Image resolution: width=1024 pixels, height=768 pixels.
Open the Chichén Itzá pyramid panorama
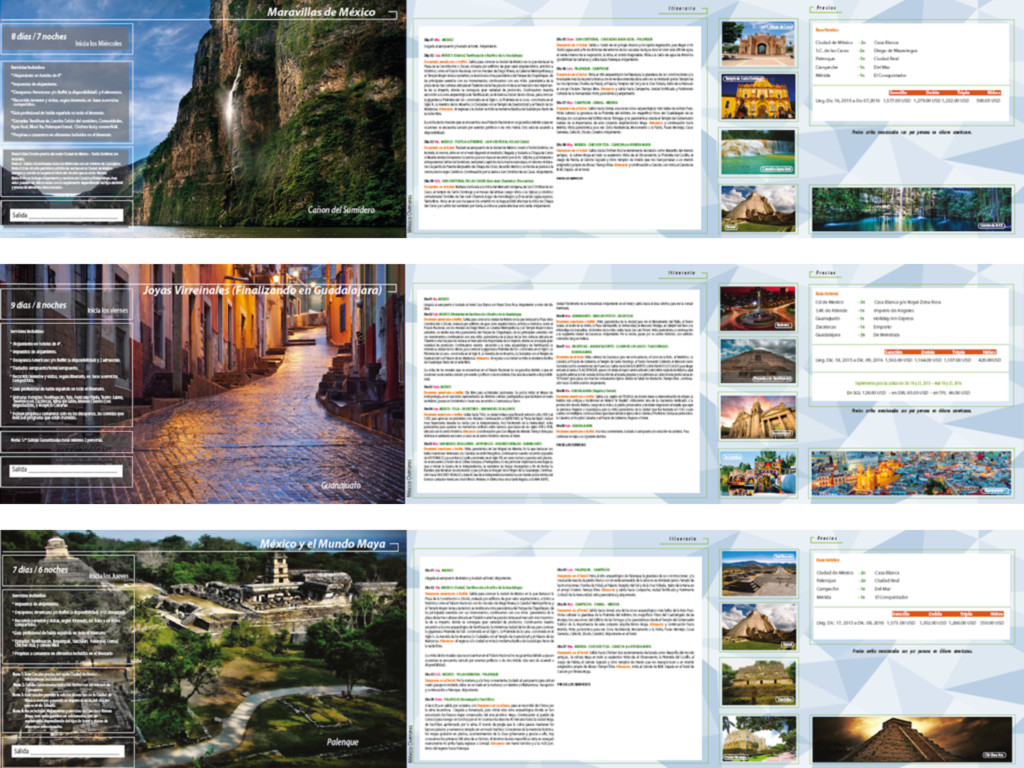click(912, 739)
